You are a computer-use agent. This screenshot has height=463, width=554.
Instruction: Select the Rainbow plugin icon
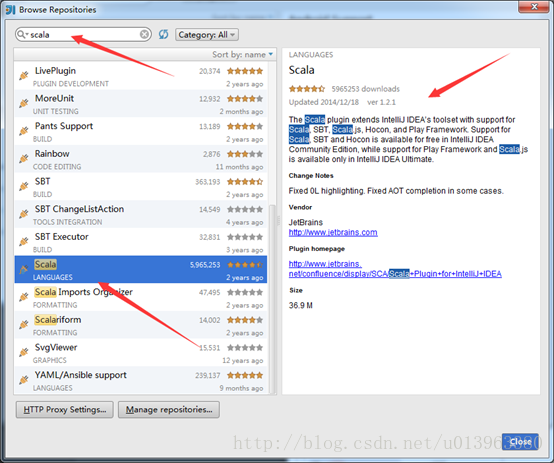pos(24,158)
